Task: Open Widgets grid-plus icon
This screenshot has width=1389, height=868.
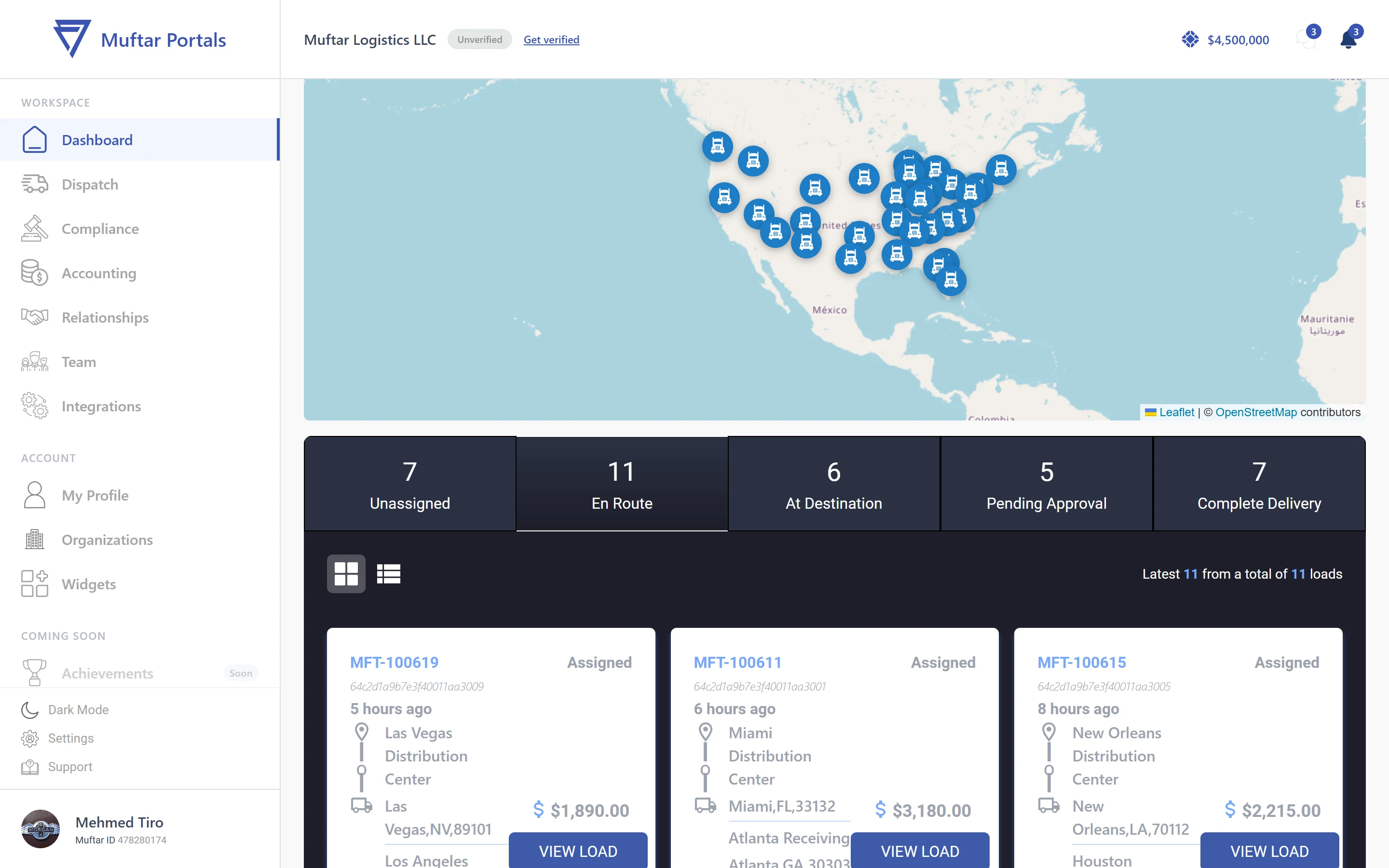Action: (34, 584)
